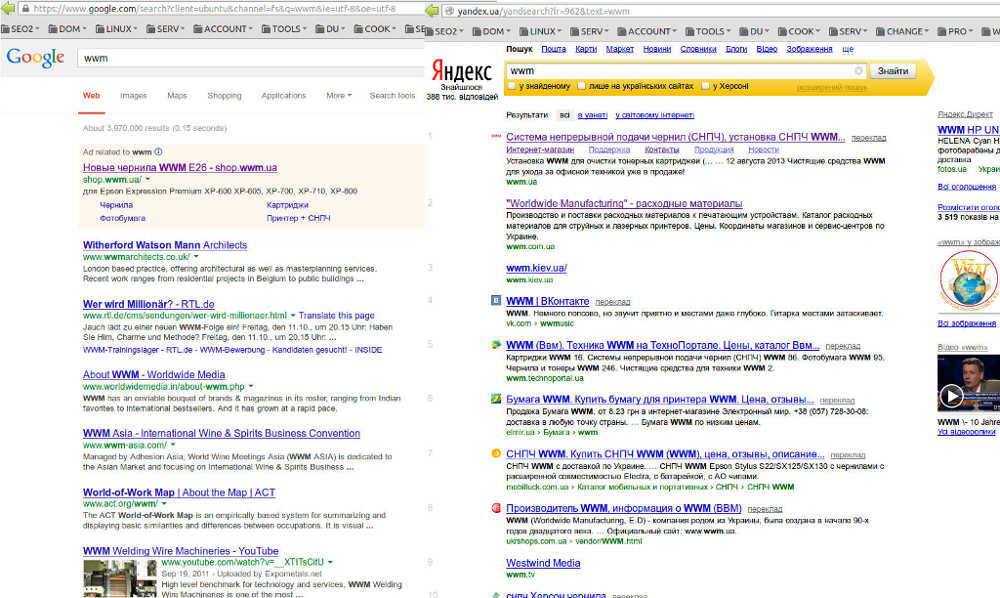Click the info icon beside Ad related to wwm
1000x598 pixels.
coord(158,152)
